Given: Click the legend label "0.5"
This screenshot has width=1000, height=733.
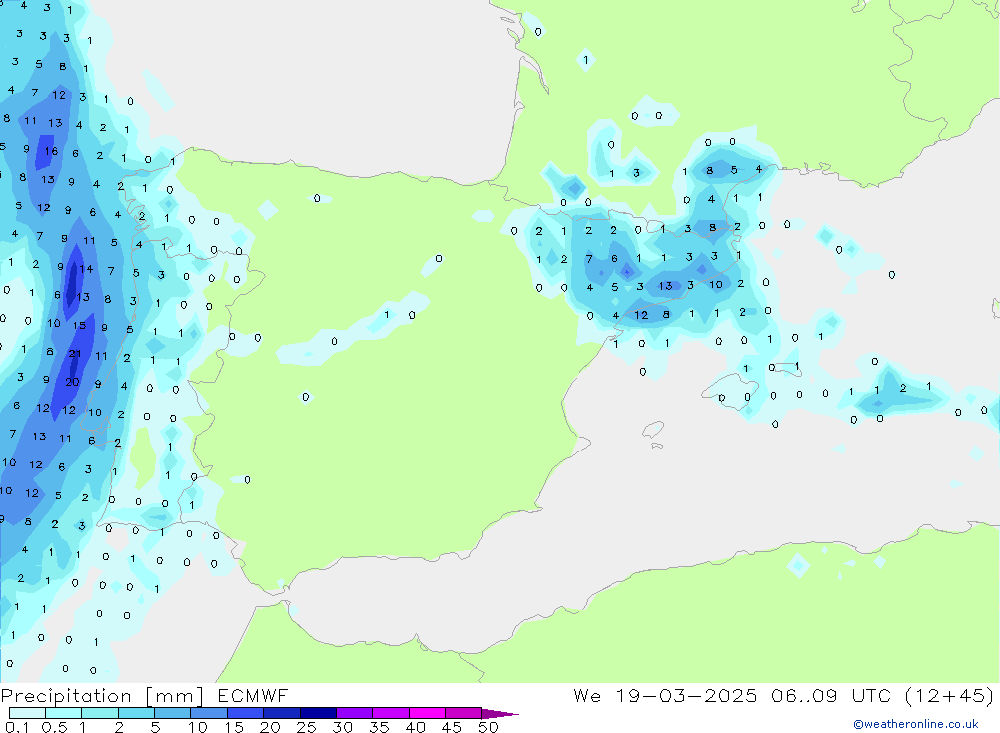Looking at the screenshot, I should 54,727.
